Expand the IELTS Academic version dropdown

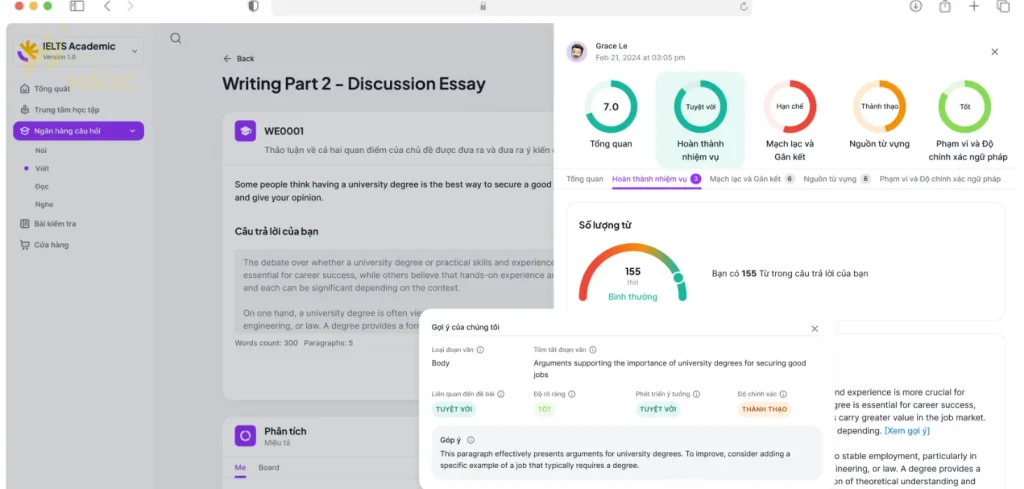(x=135, y=50)
